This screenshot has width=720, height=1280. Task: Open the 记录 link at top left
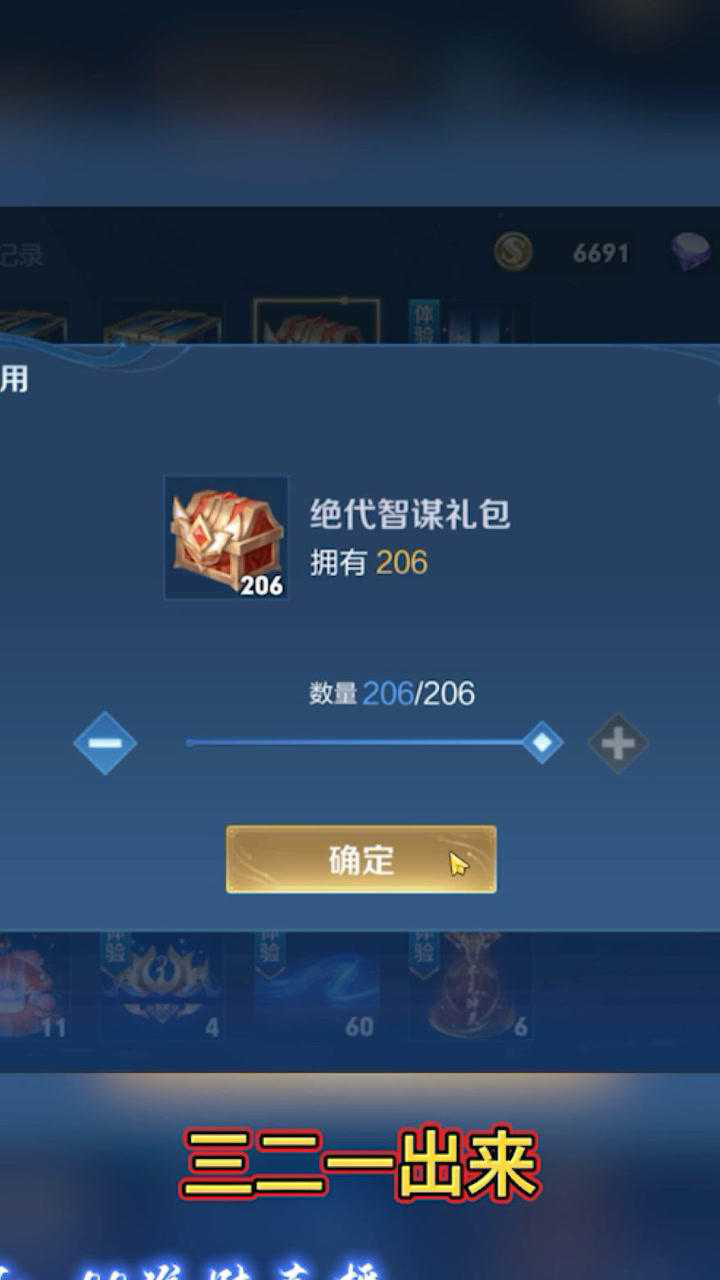point(22,254)
